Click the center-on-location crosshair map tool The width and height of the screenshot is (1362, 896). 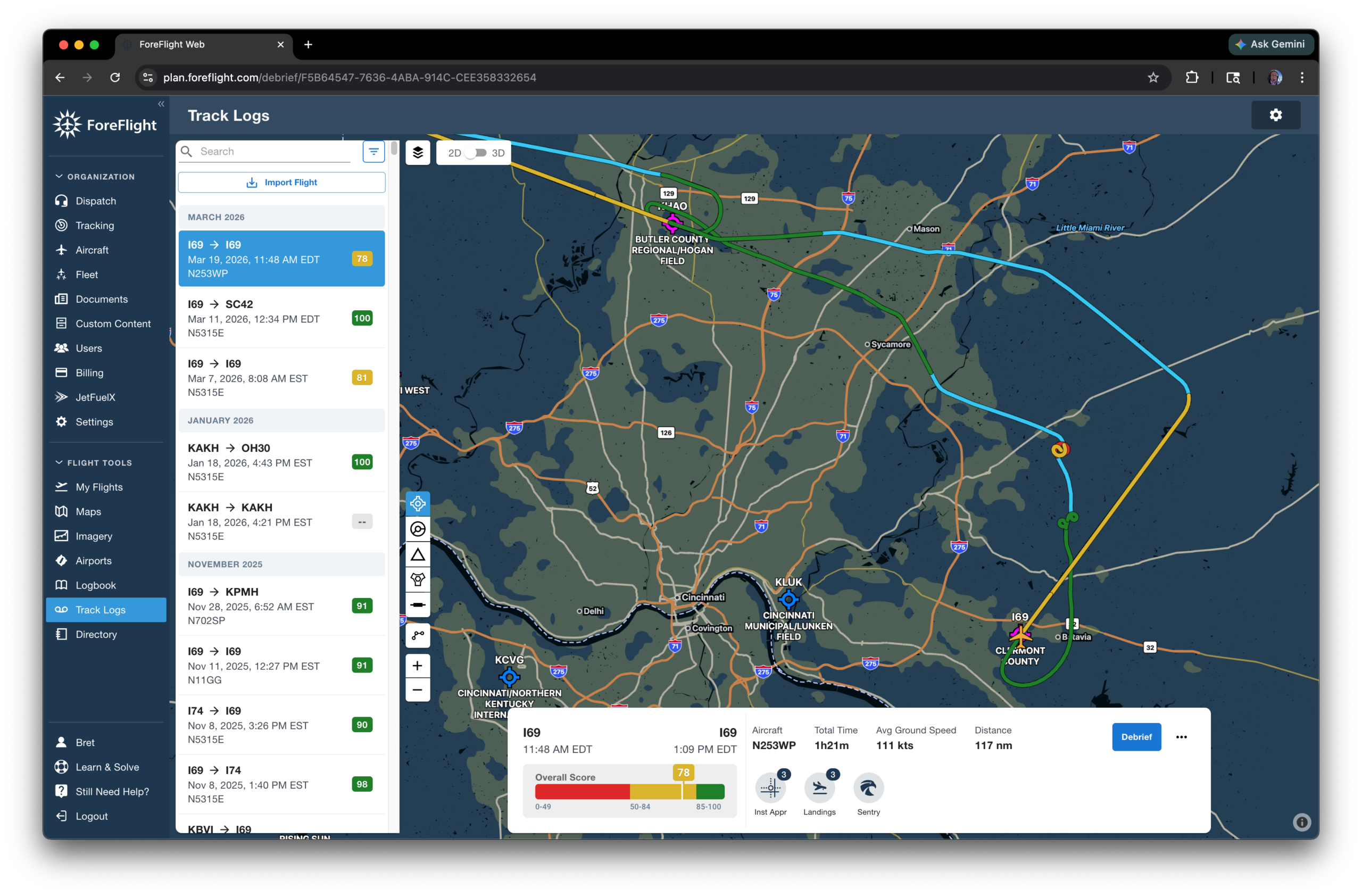pyautogui.click(x=418, y=503)
